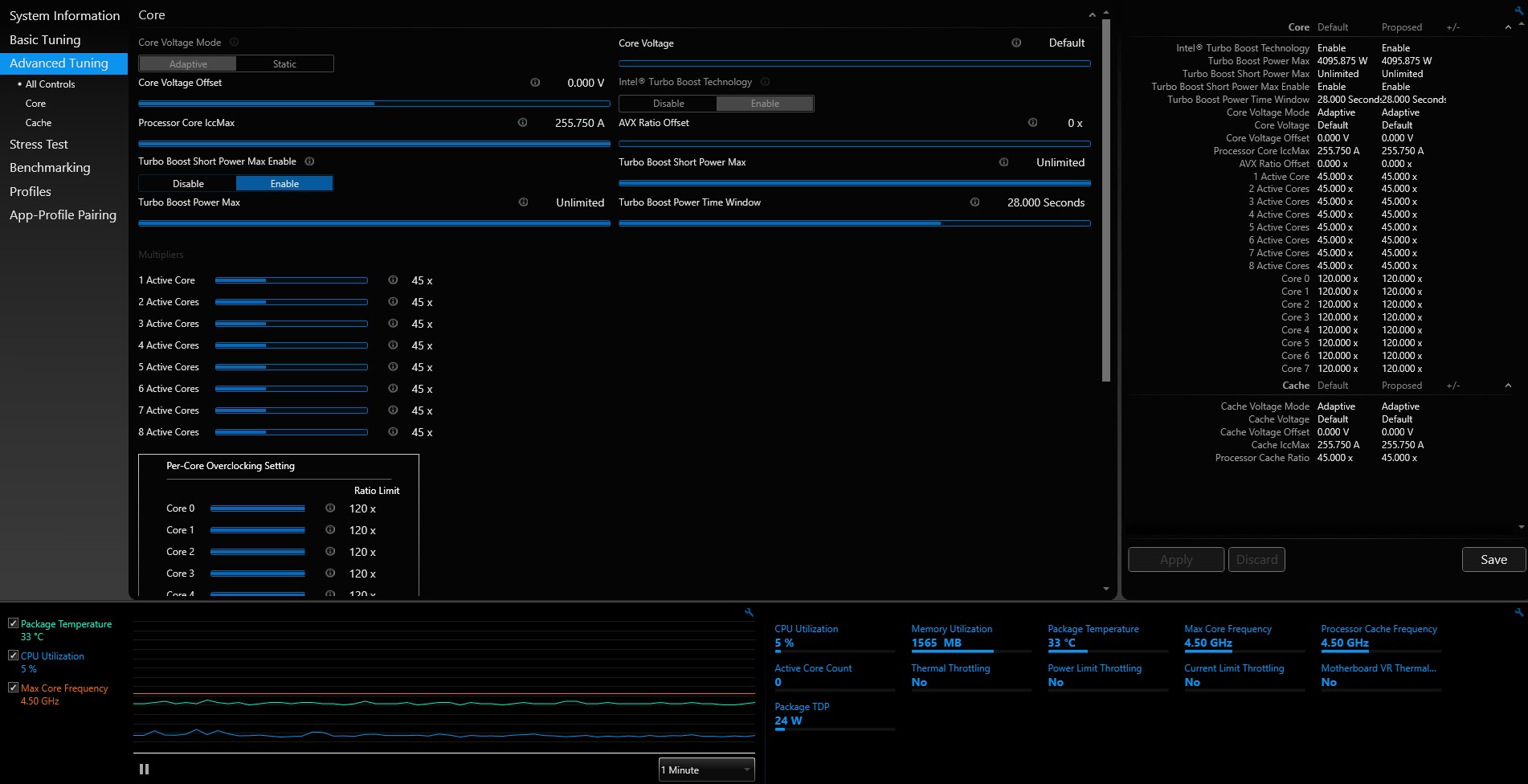Switch Core Voltage Mode to Static
This screenshot has width=1528, height=784.
(284, 64)
